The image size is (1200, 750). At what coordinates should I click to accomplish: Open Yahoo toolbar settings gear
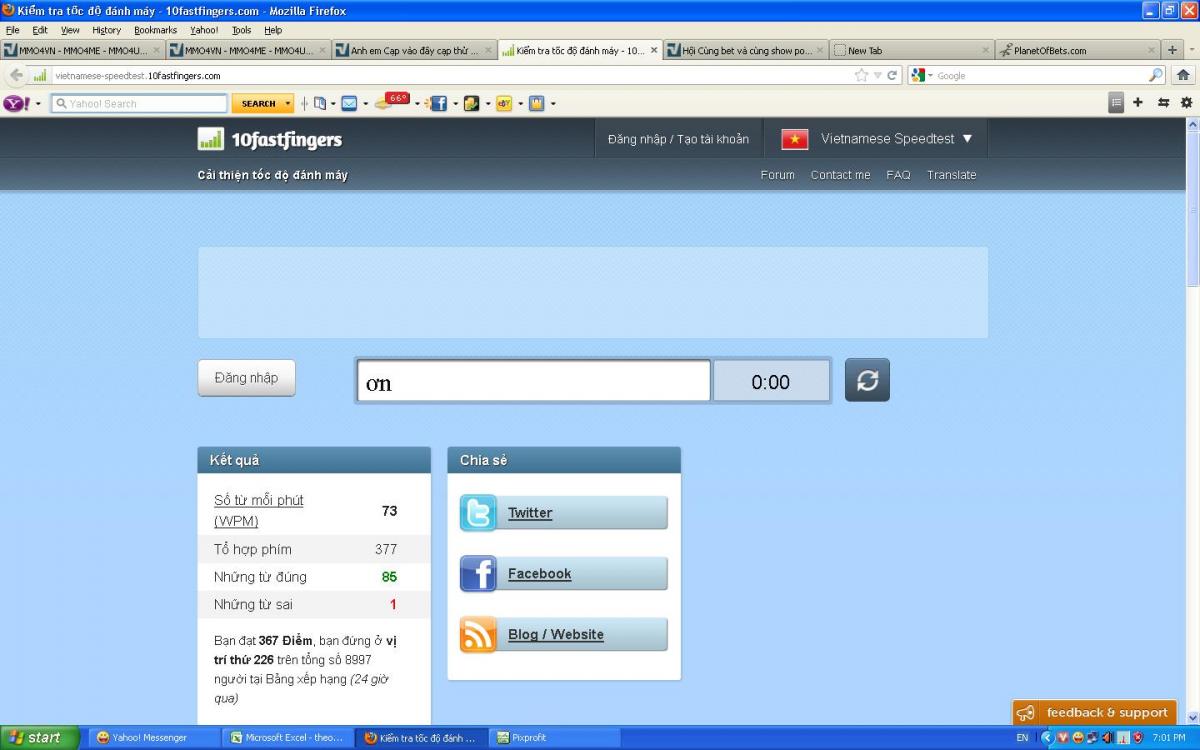tap(1187, 102)
